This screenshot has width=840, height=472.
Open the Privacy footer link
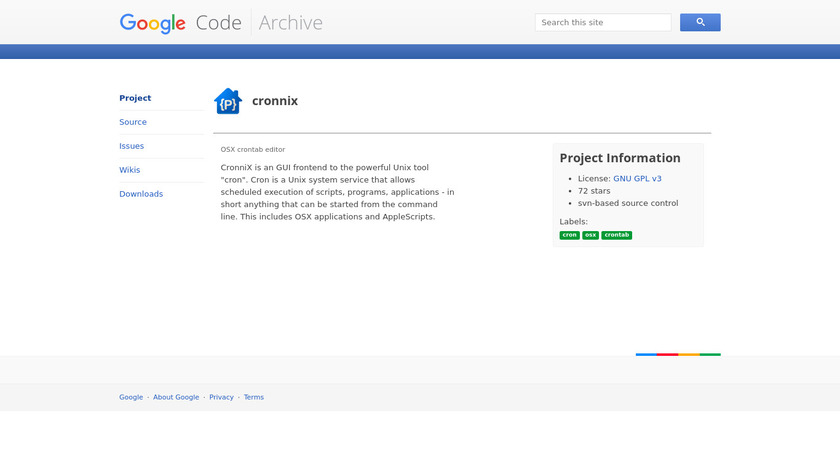(221, 397)
